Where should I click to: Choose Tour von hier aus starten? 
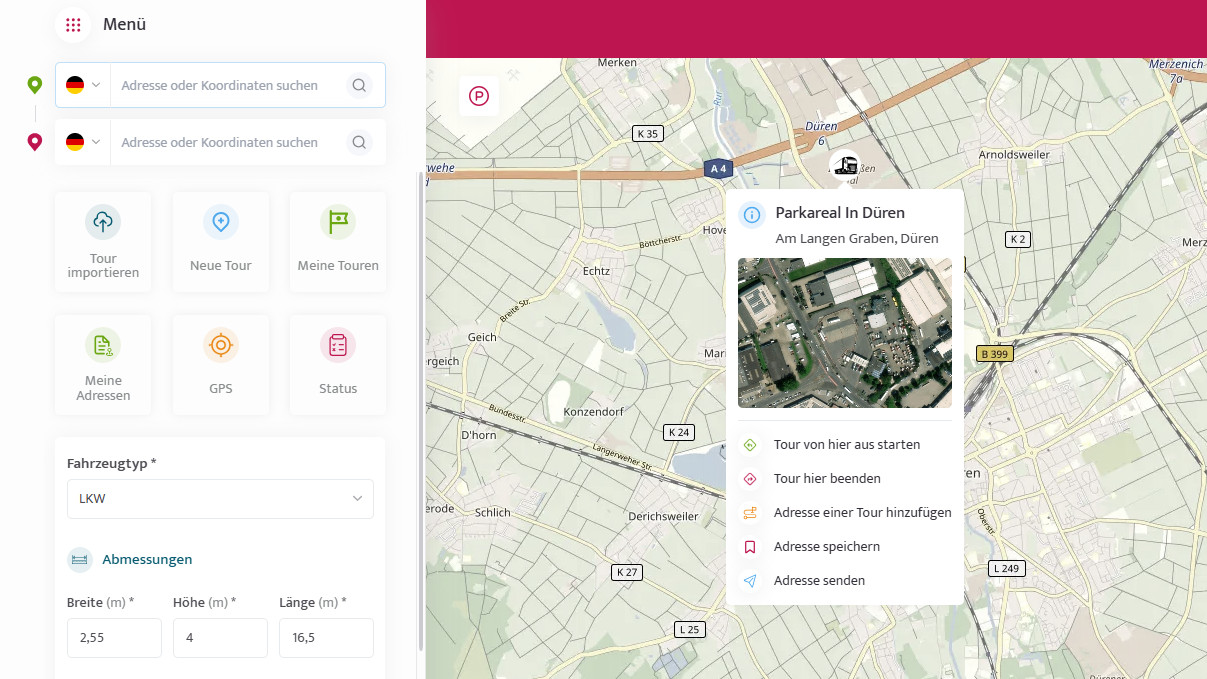[845, 444]
